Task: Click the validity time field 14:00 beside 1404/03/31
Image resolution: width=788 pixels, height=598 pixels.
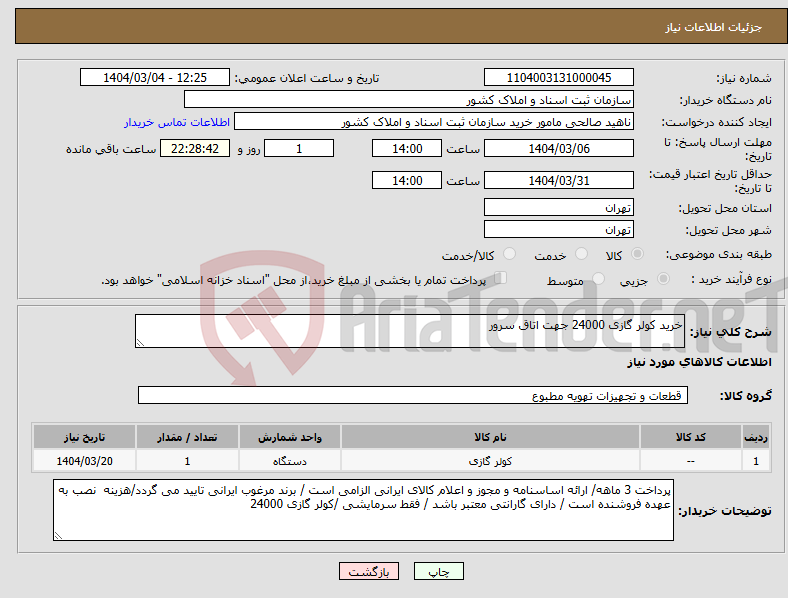Action: pos(407,180)
